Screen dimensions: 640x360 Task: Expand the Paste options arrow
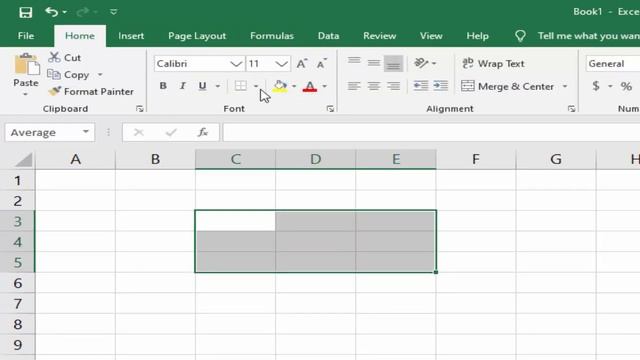25,94
